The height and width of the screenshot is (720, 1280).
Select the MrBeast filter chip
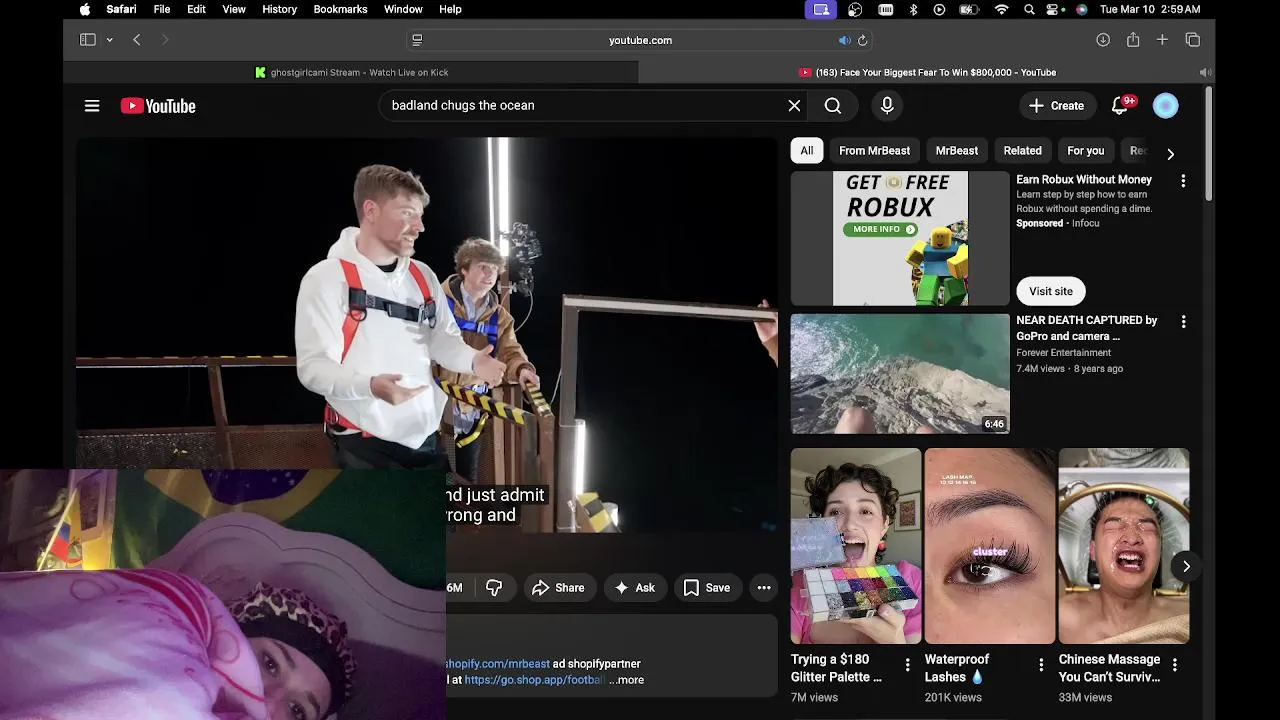pos(957,151)
